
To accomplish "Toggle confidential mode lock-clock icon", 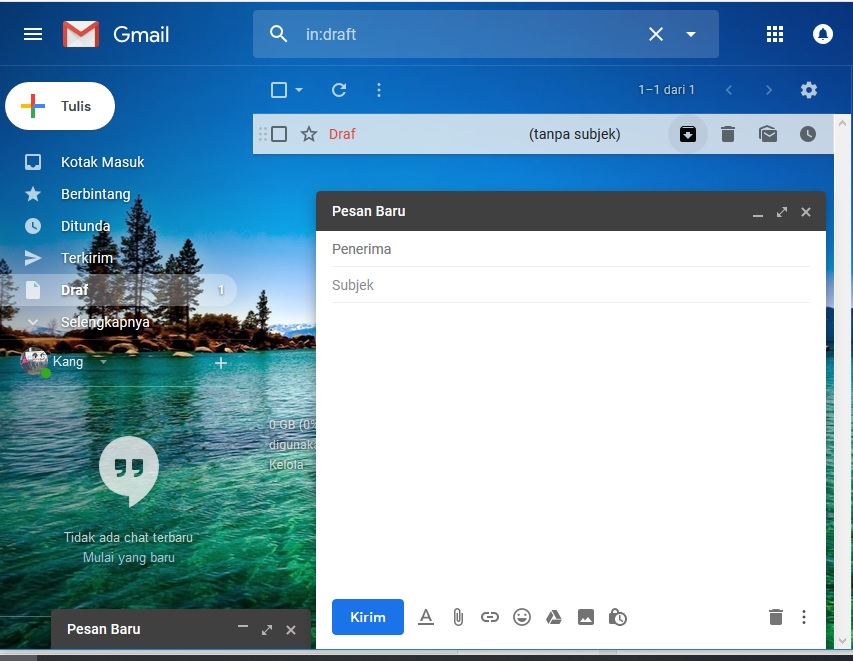I will click(618, 617).
